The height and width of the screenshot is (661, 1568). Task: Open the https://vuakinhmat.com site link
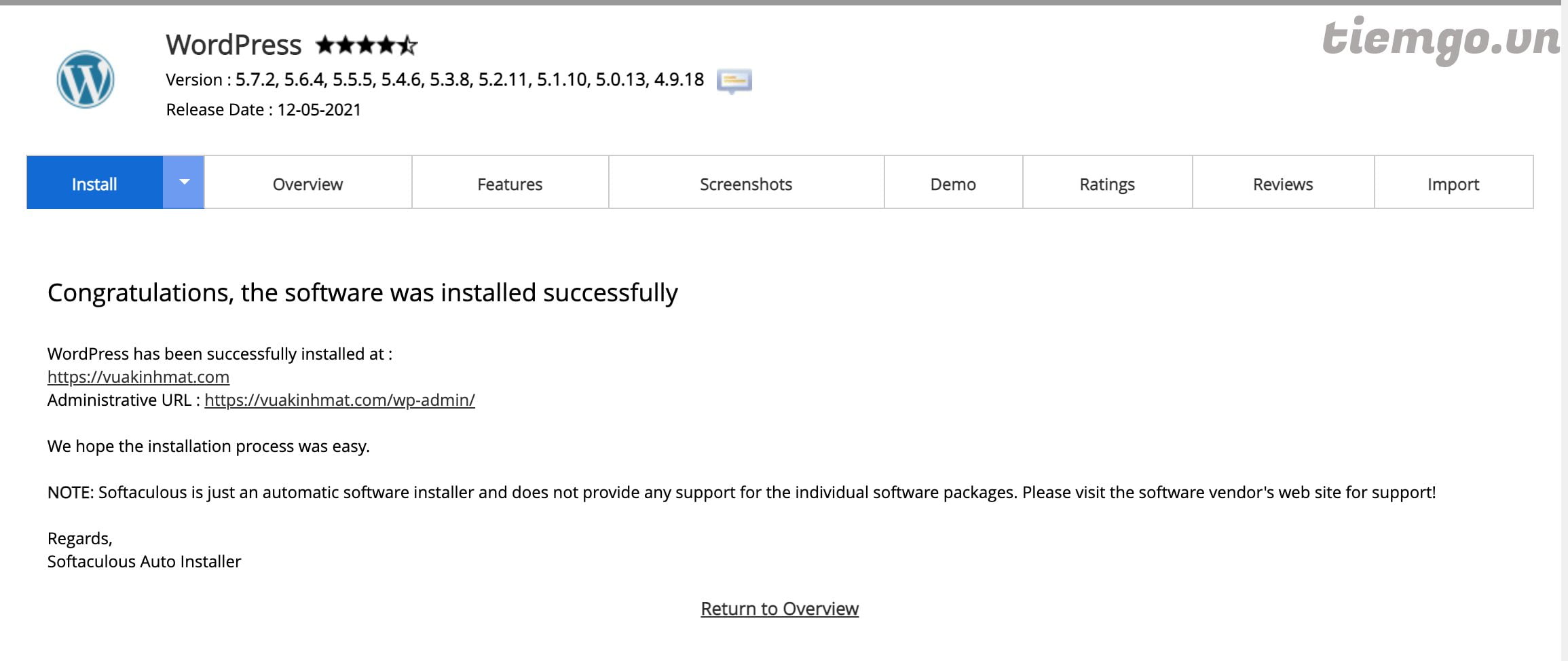click(x=138, y=377)
